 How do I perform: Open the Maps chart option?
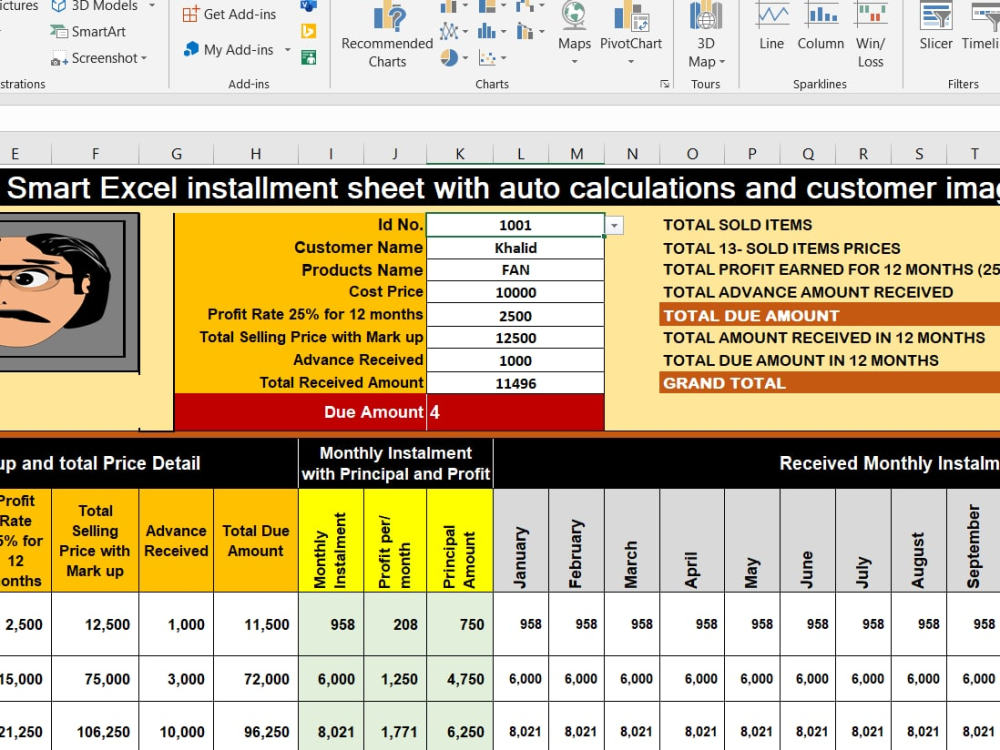point(574,35)
